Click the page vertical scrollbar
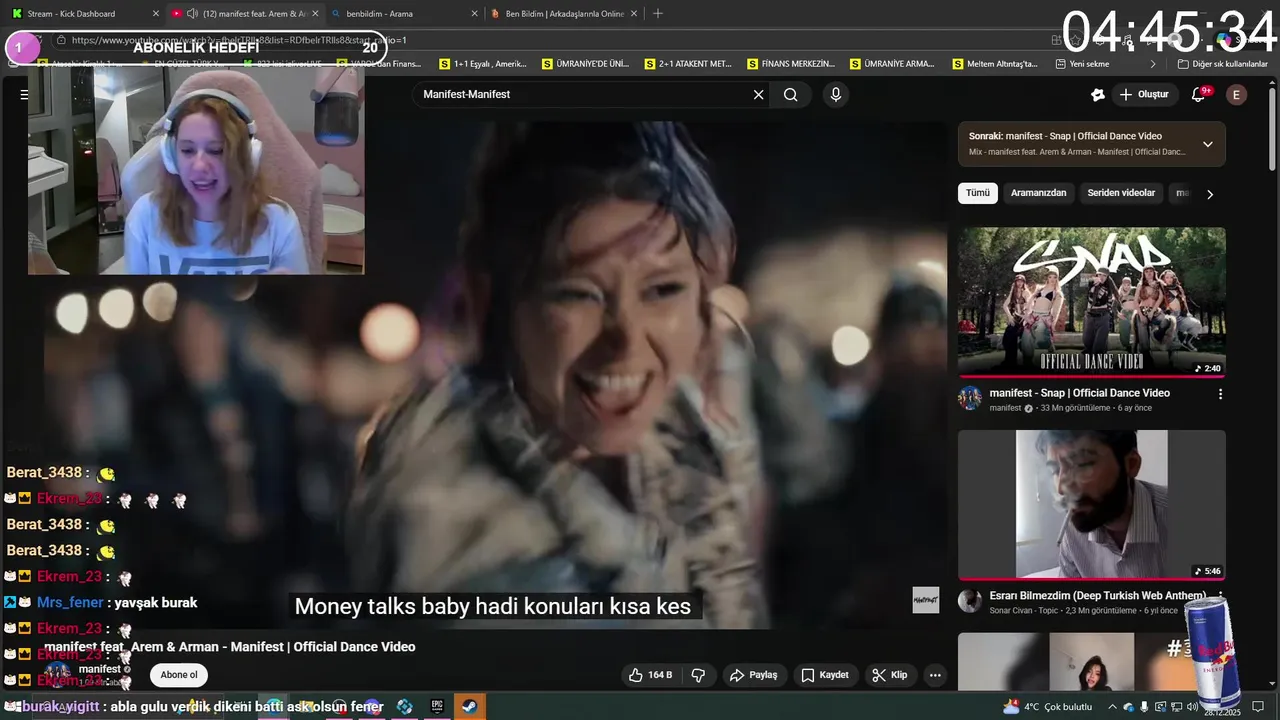1280x720 pixels. pos(1272,128)
